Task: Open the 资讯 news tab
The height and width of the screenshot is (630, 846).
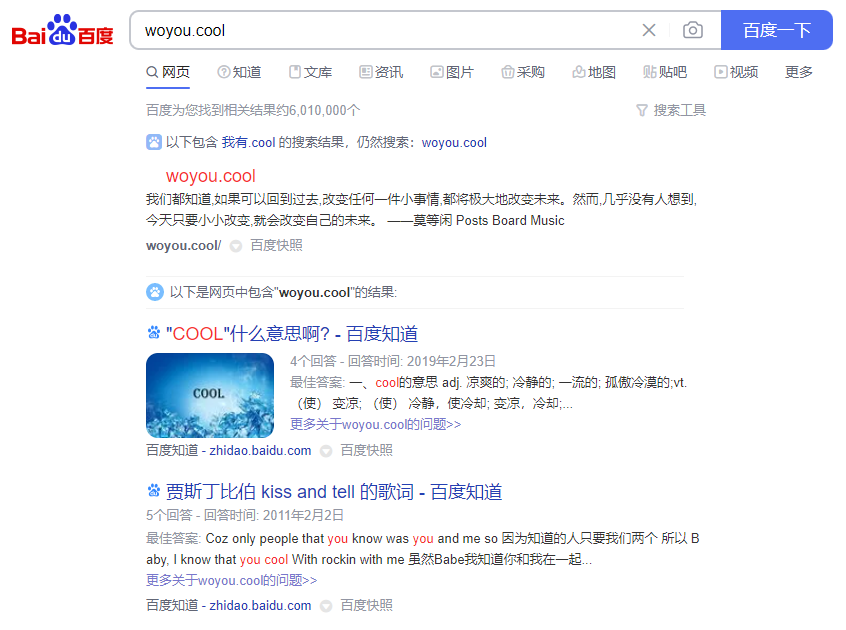Action: tap(381, 72)
